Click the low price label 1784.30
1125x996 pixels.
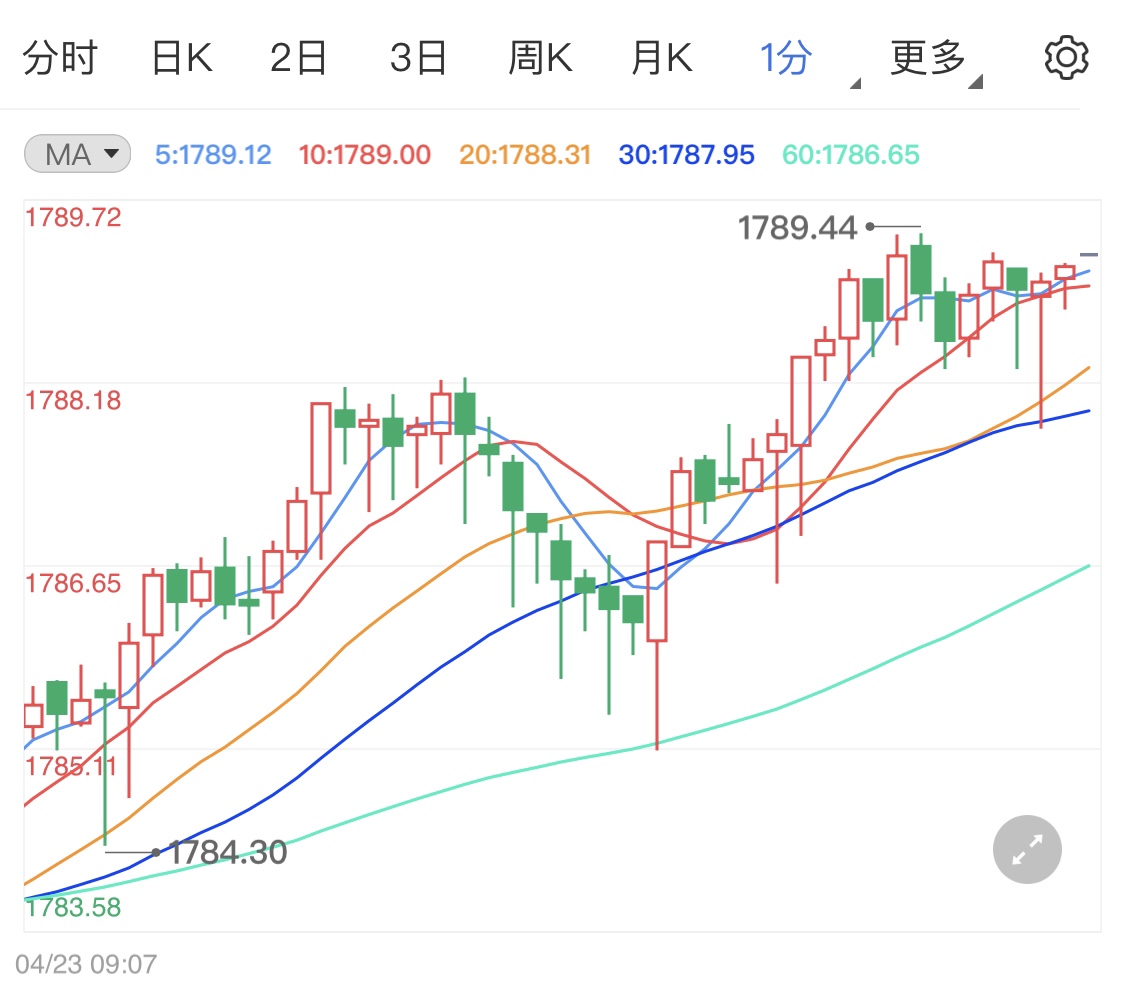point(228,852)
